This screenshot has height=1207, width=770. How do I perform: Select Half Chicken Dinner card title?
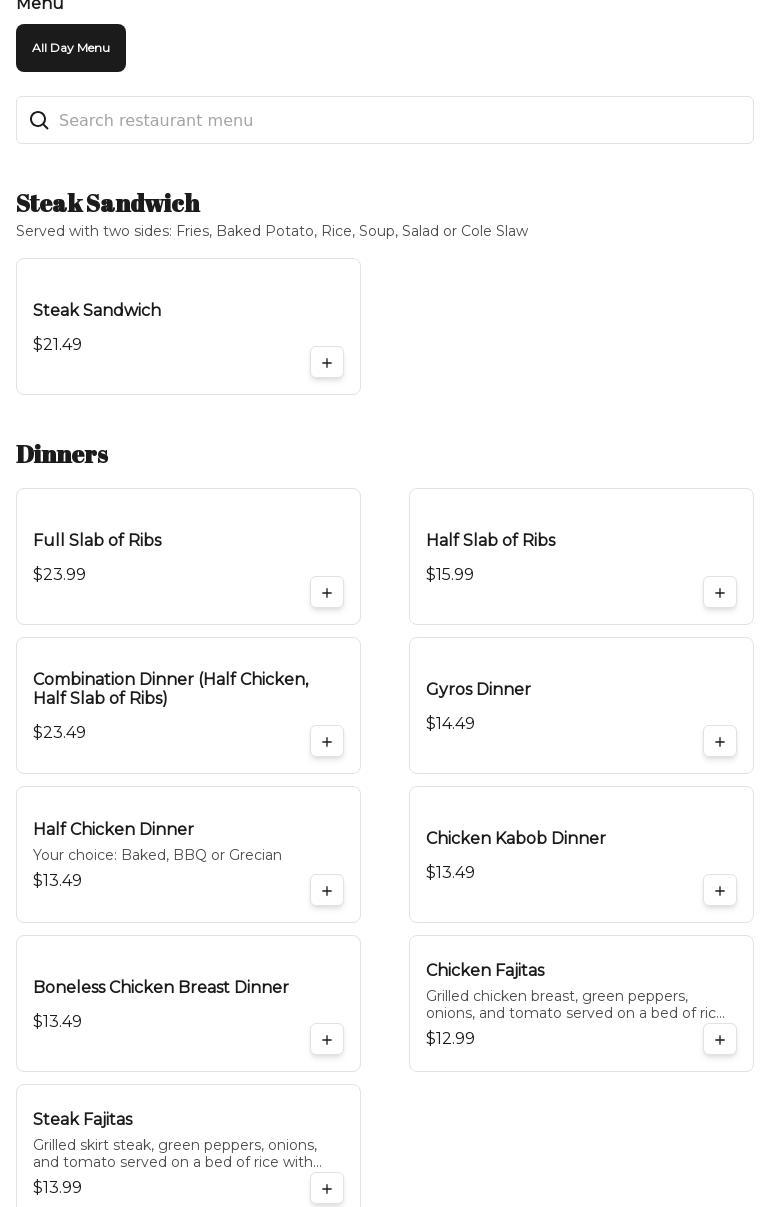[x=113, y=830]
